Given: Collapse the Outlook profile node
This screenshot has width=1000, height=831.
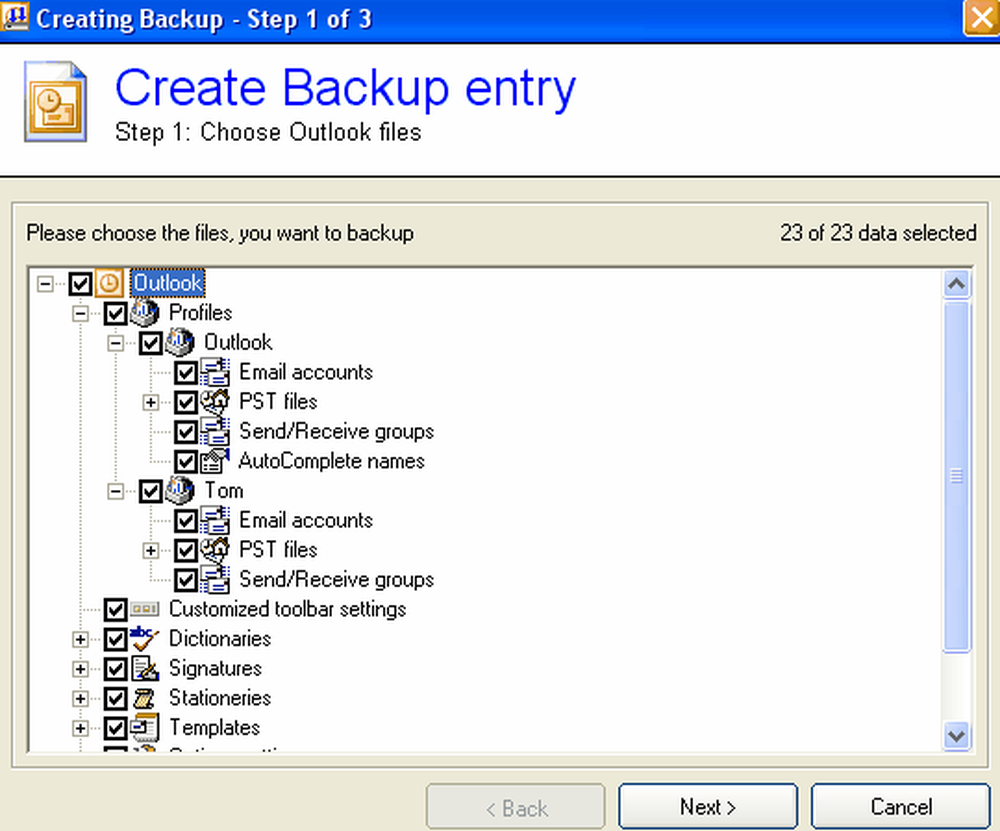Looking at the screenshot, I should 115,343.
